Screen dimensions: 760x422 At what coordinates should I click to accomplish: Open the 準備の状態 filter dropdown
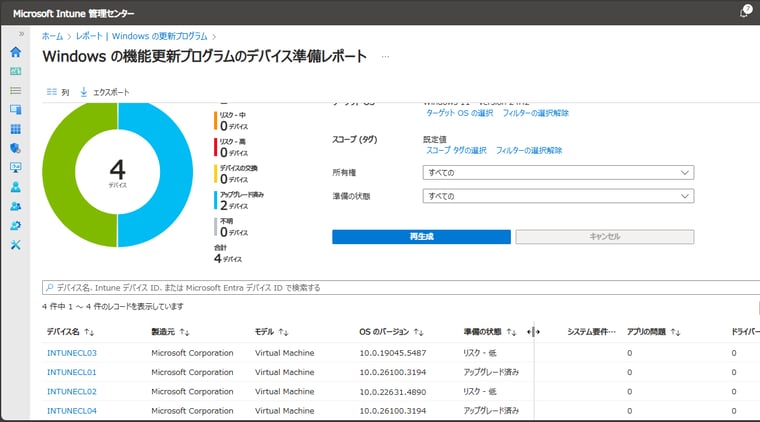[558, 196]
